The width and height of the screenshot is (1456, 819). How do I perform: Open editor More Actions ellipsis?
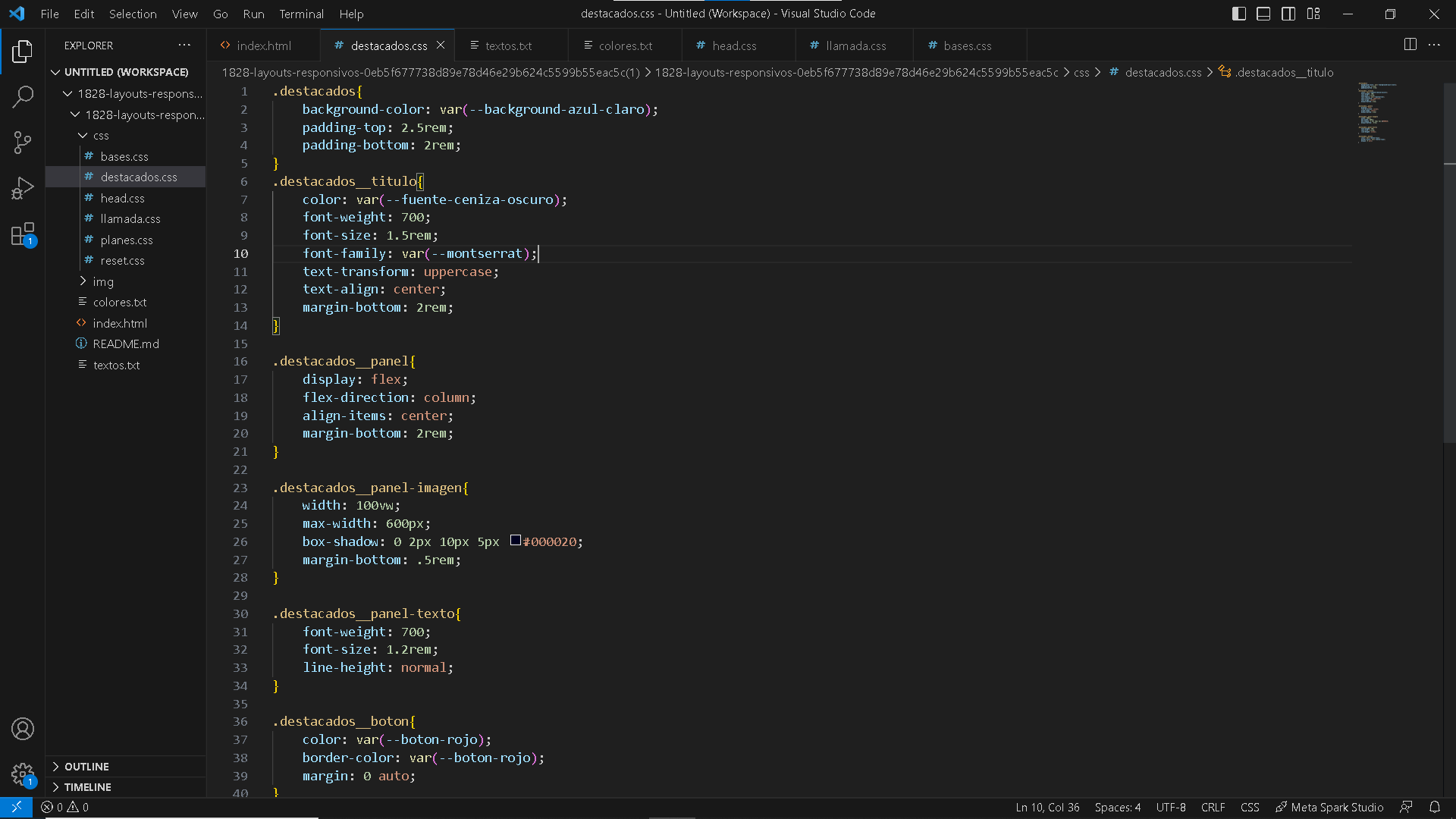coord(1434,45)
